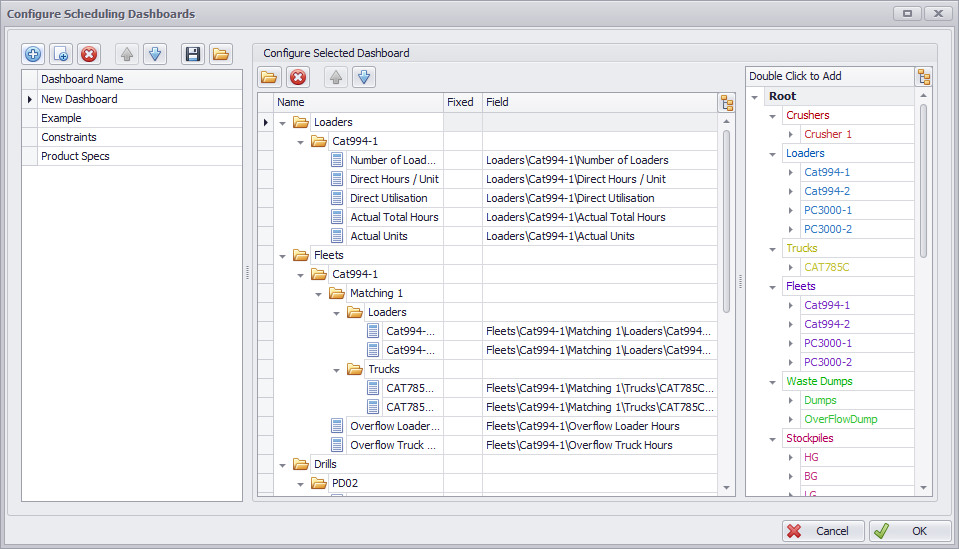Screen dimensions: 959x549
Task: Select the Constraints dashboard row
Action: [x=69, y=137]
